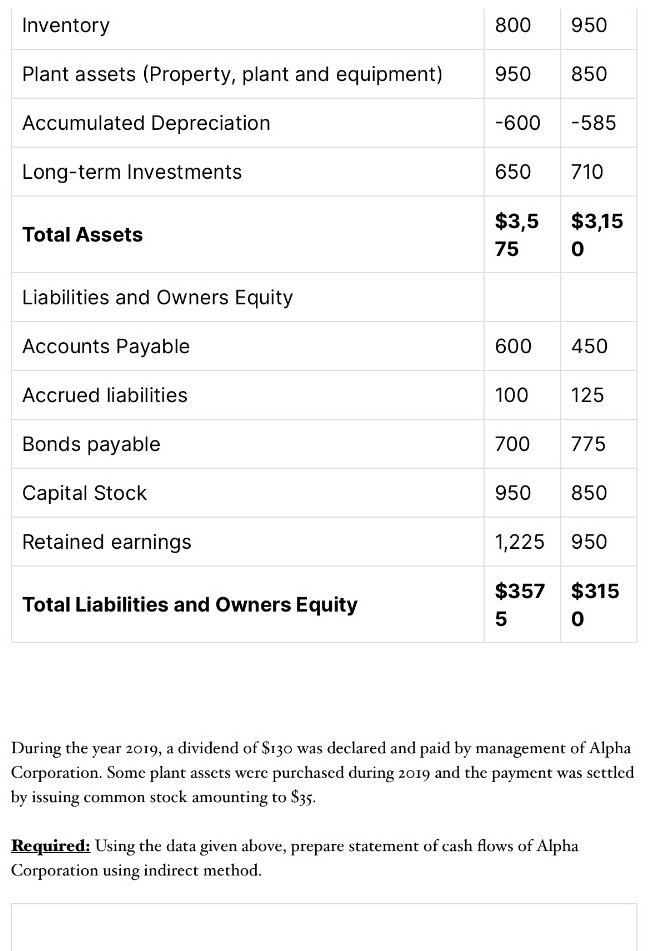Click the Inventory row label
Screen dimensions: 651x951
[66, 25]
